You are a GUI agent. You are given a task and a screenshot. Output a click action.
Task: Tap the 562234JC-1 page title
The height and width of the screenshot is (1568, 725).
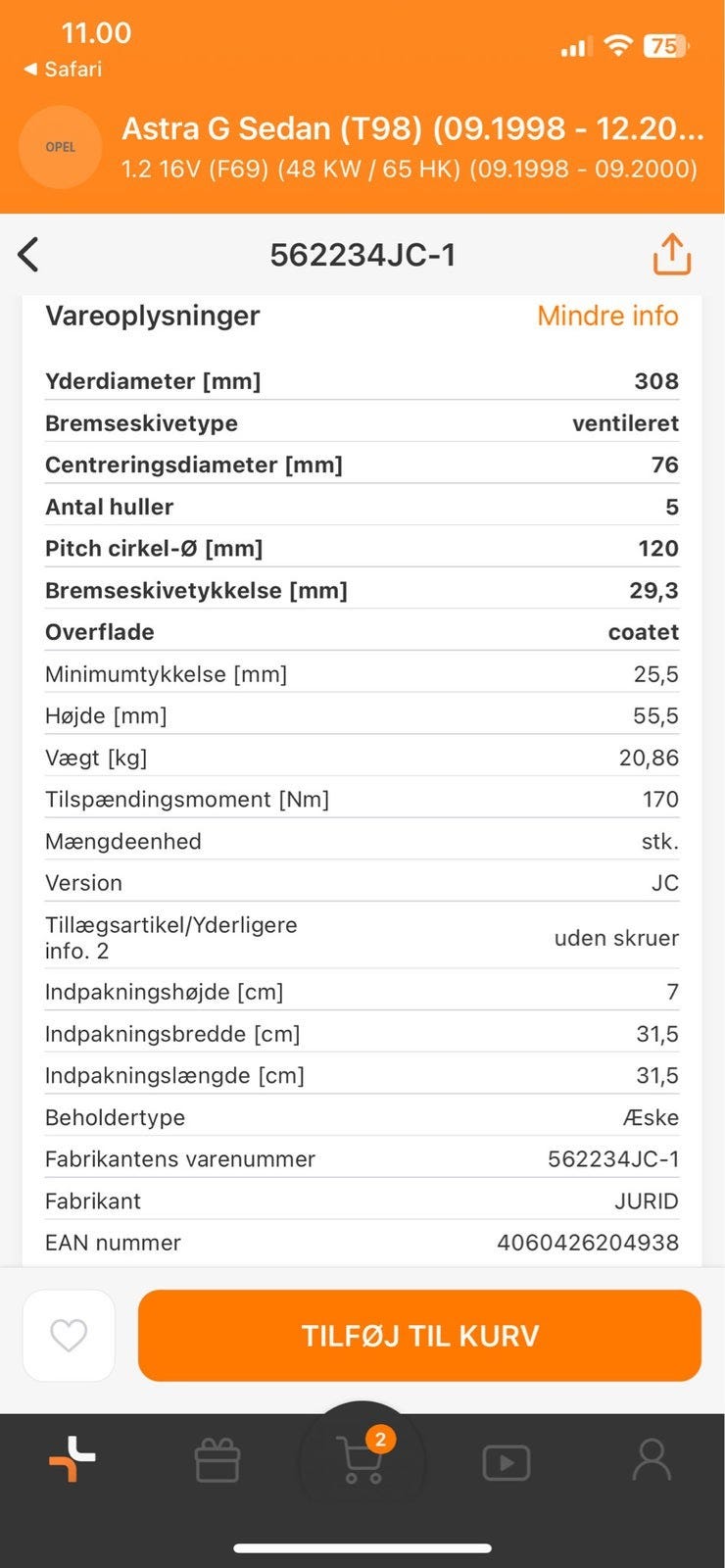[x=362, y=255]
